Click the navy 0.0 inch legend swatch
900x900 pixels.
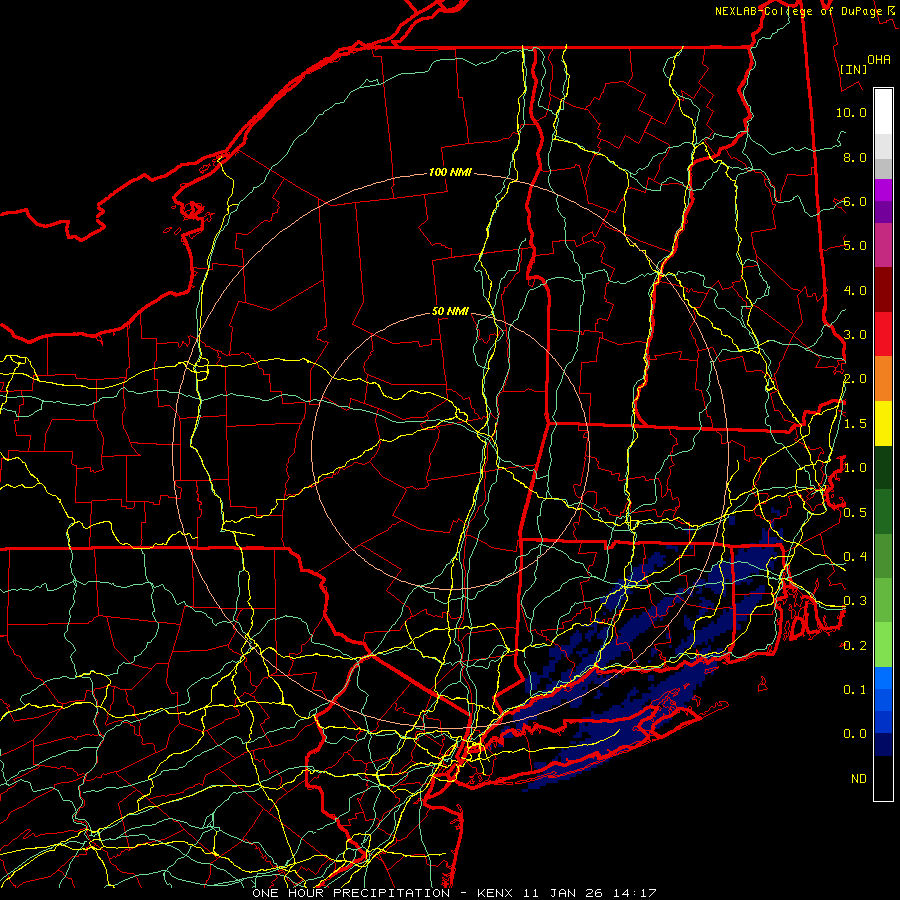(883, 744)
